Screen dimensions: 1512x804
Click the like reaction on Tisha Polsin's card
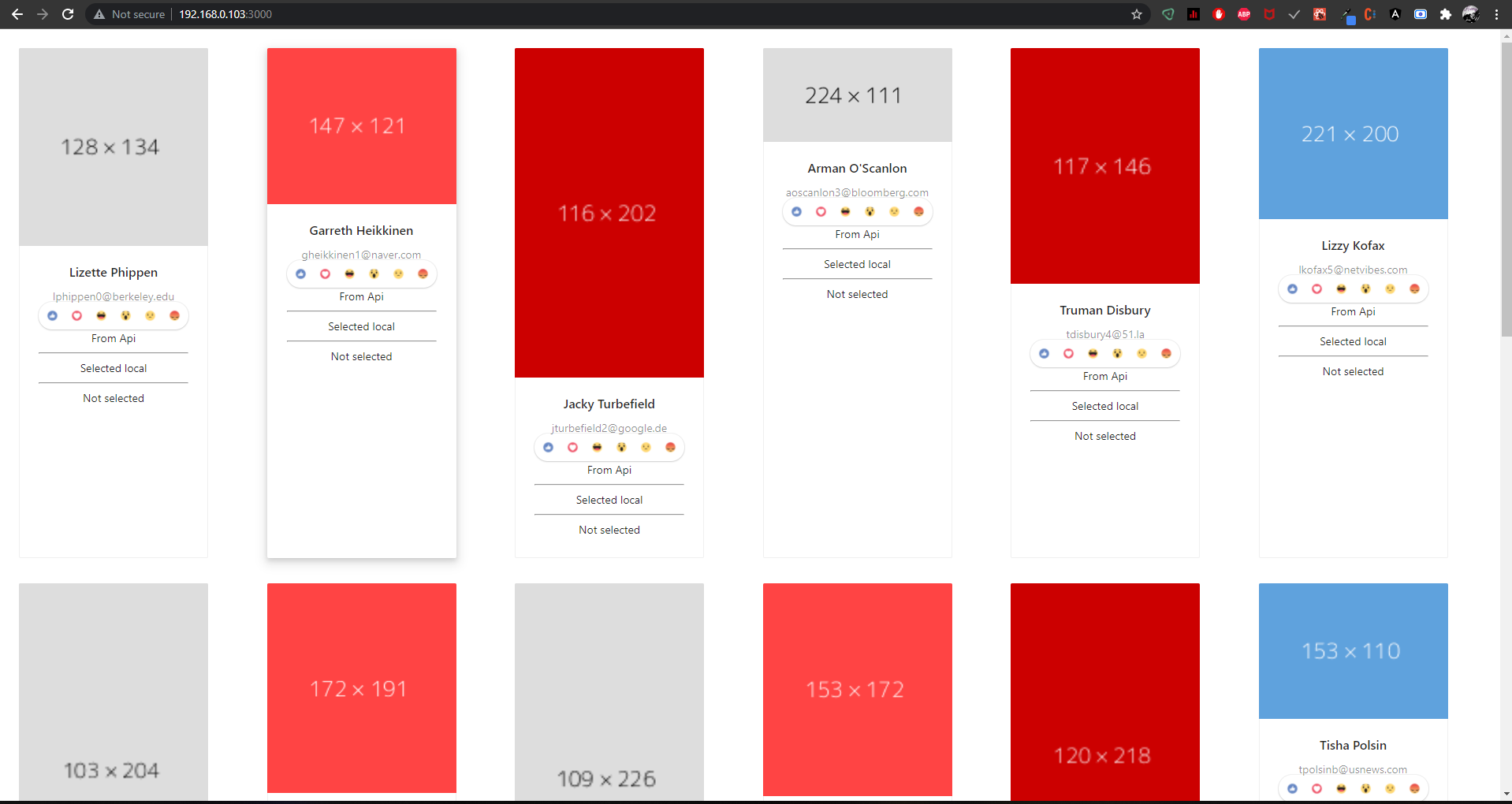coord(1292,788)
